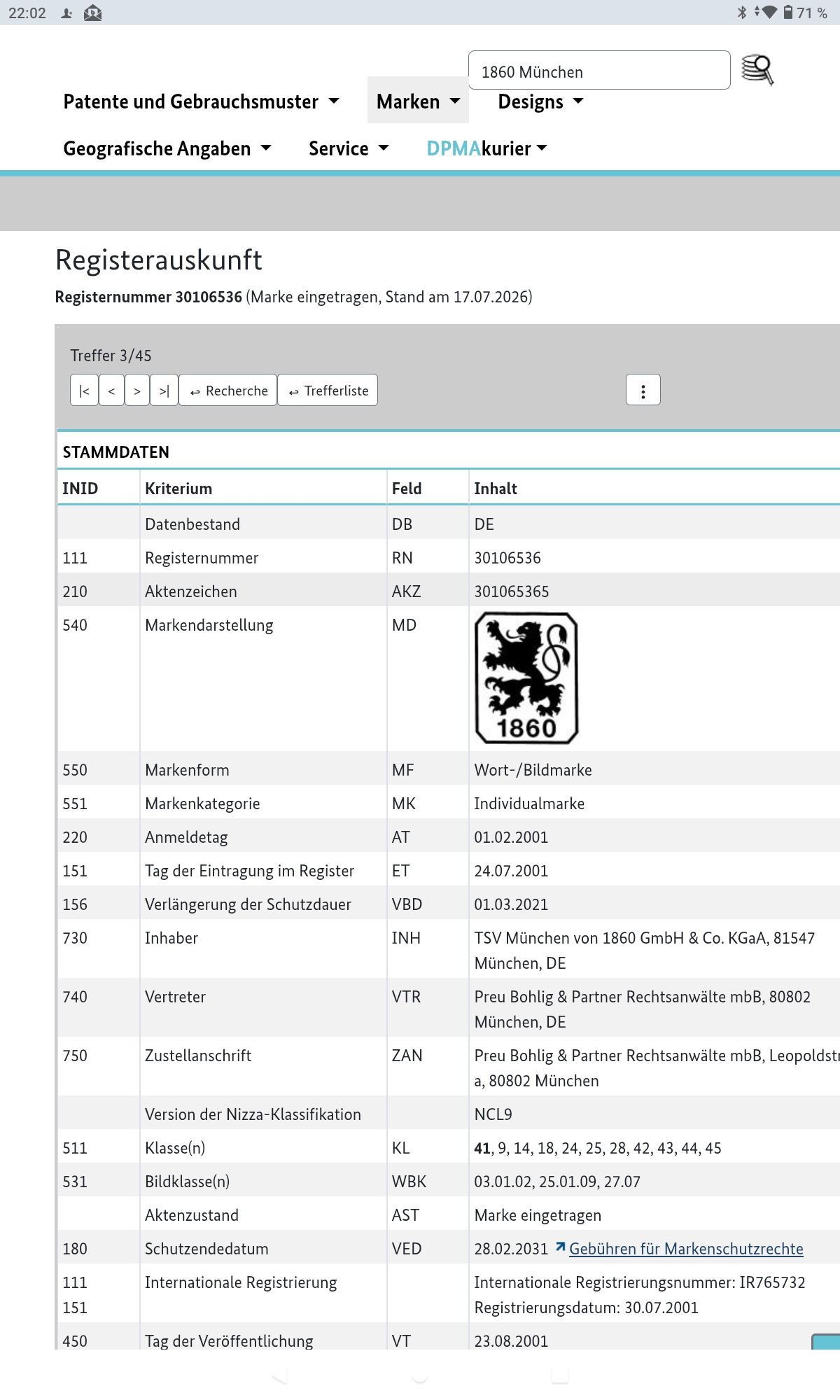Image resolution: width=840 pixels, height=1400 pixels.
Task: Go to next hit with > button
Action: pos(137,390)
